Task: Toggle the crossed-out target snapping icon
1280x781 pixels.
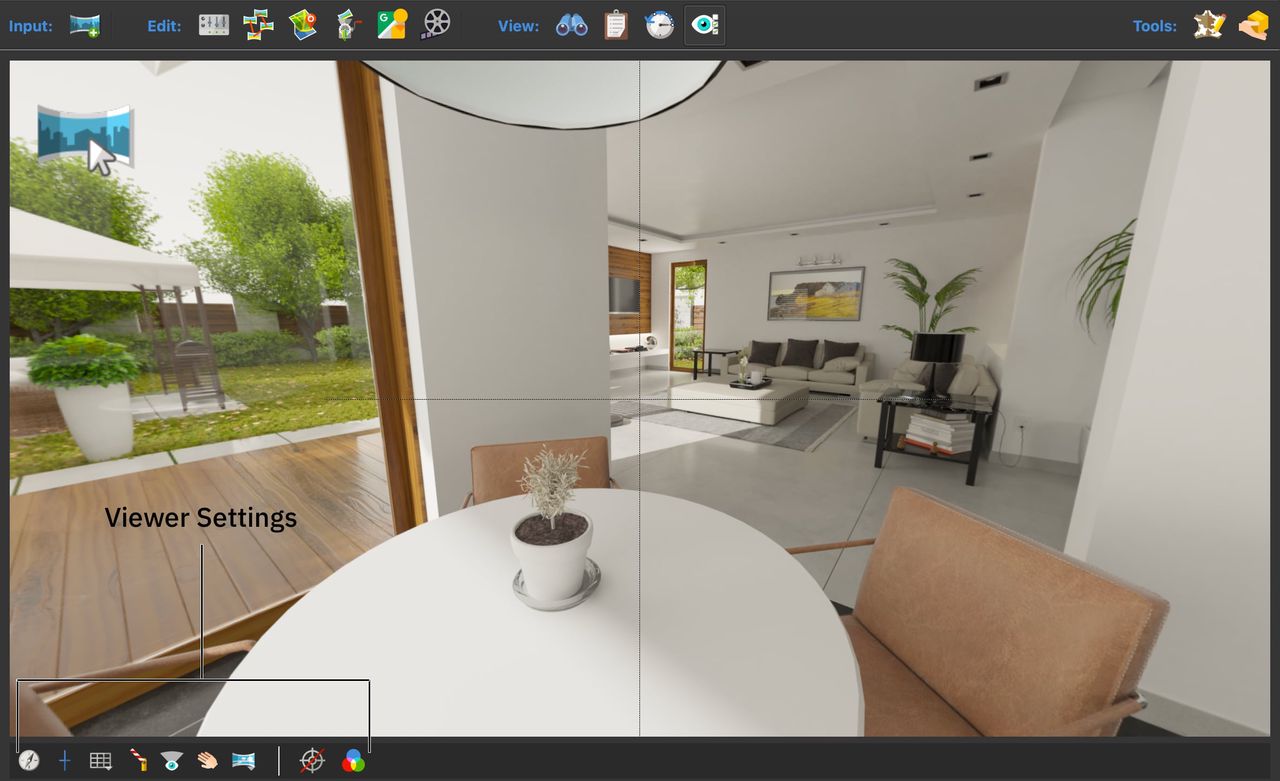Action: click(312, 761)
